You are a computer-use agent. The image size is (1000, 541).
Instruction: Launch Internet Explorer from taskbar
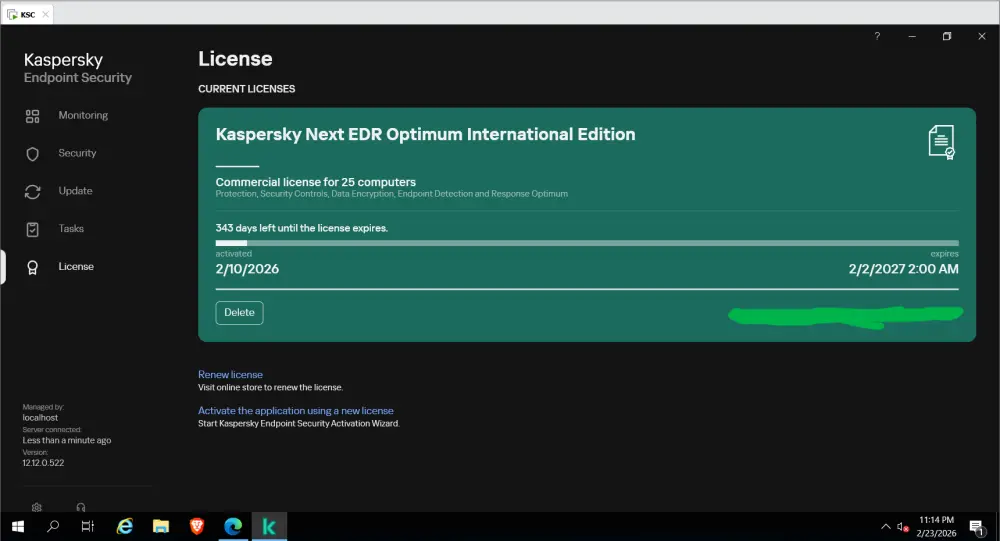click(x=125, y=526)
